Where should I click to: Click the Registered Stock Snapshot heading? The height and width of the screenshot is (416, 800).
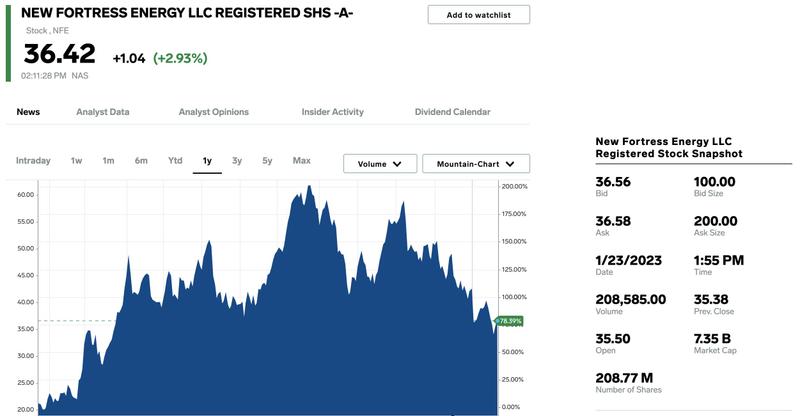click(669, 148)
